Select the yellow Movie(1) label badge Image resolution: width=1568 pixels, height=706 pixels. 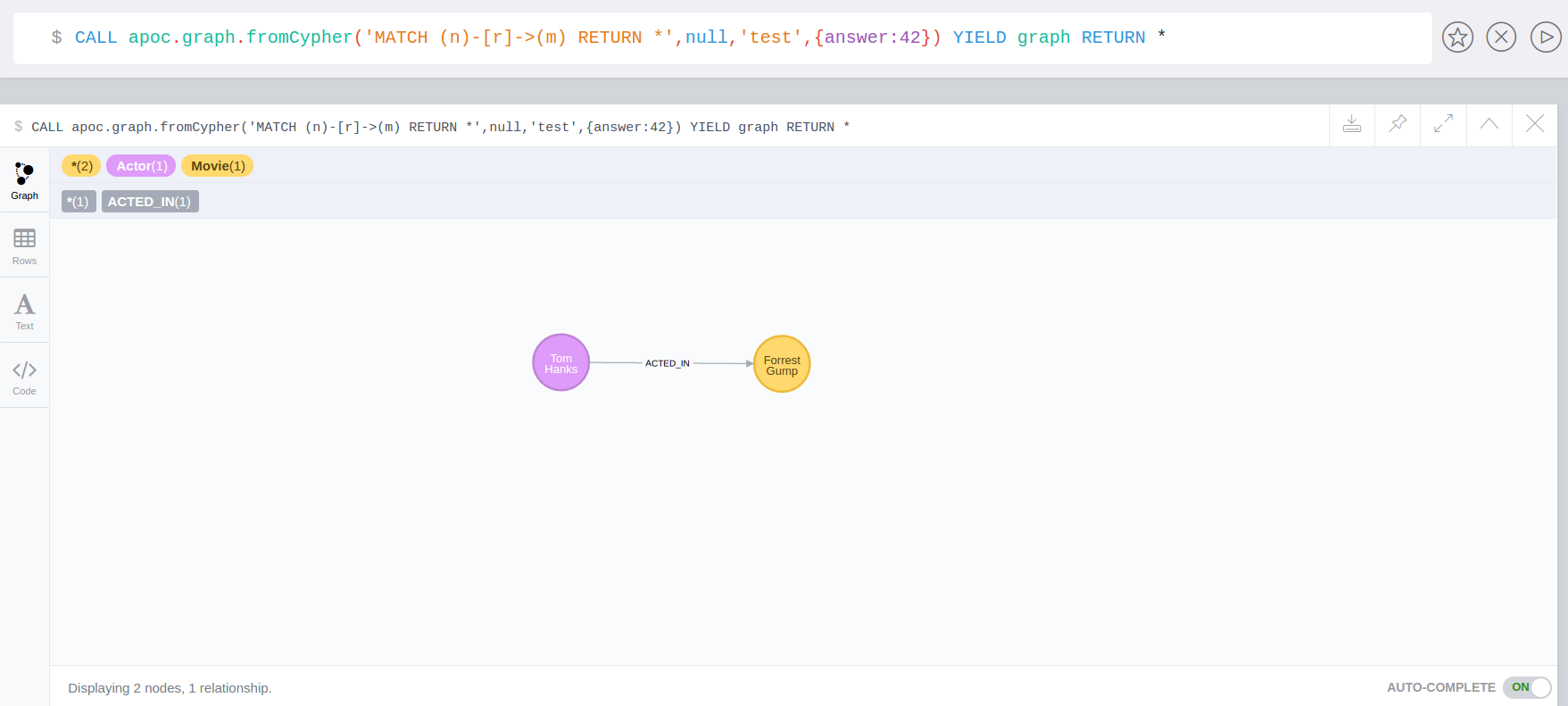(217, 166)
